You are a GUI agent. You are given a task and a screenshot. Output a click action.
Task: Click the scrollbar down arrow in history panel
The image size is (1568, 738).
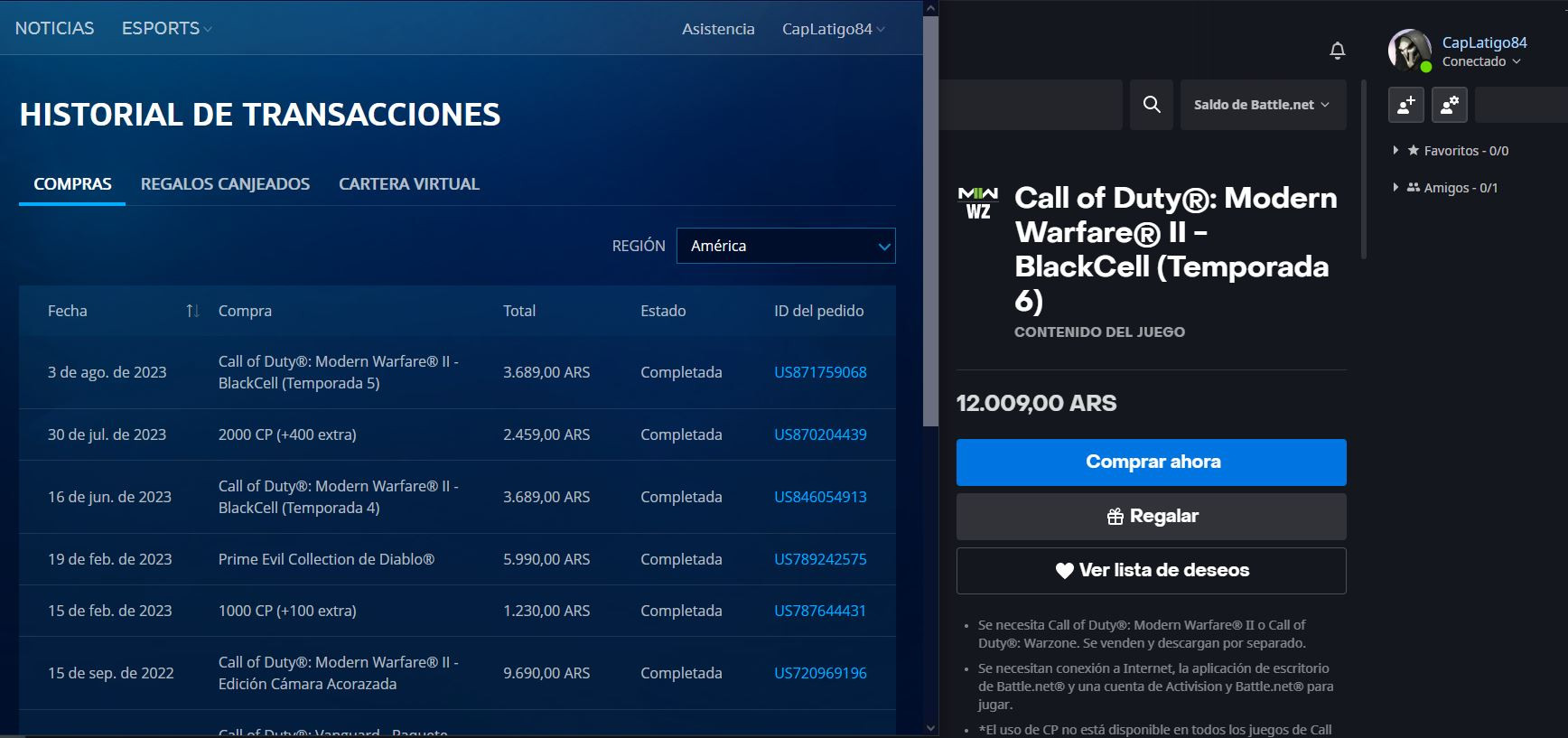click(x=930, y=728)
